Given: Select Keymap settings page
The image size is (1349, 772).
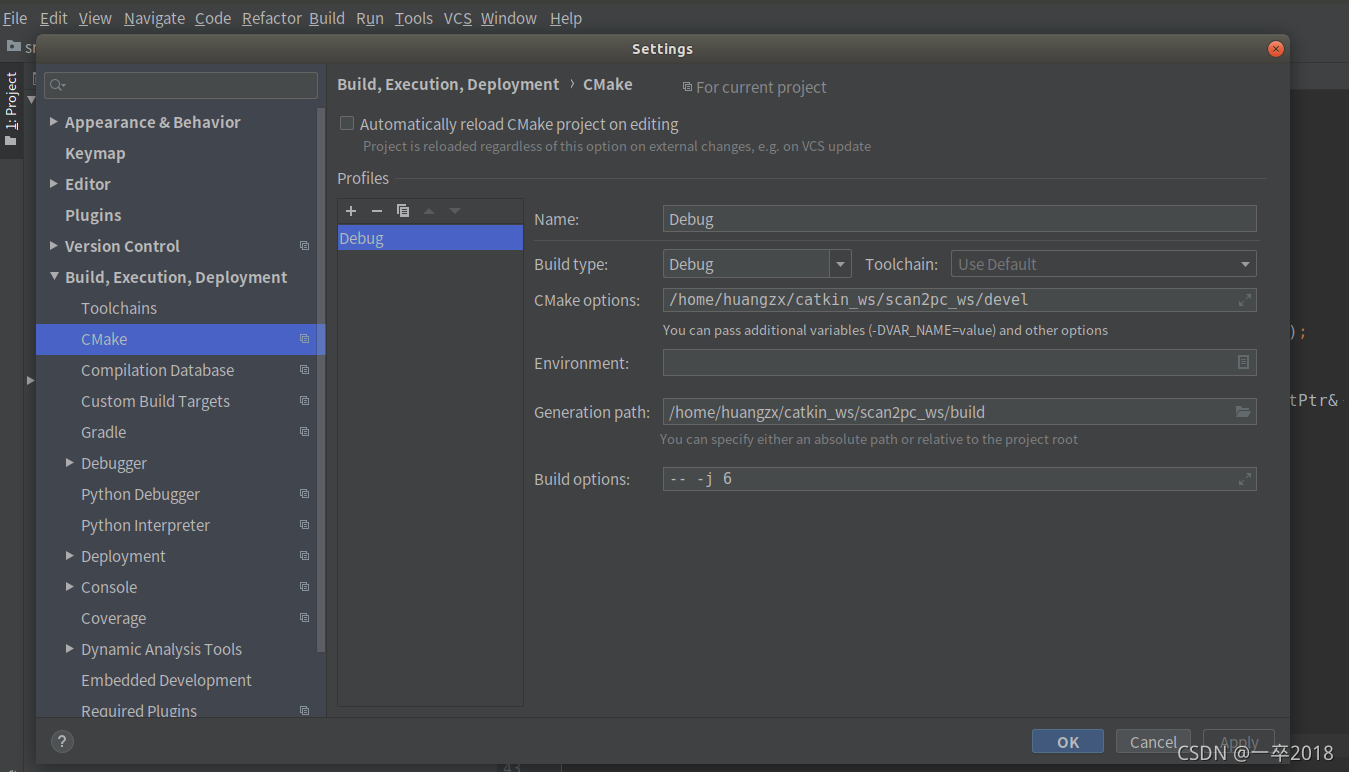Looking at the screenshot, I should (95, 153).
